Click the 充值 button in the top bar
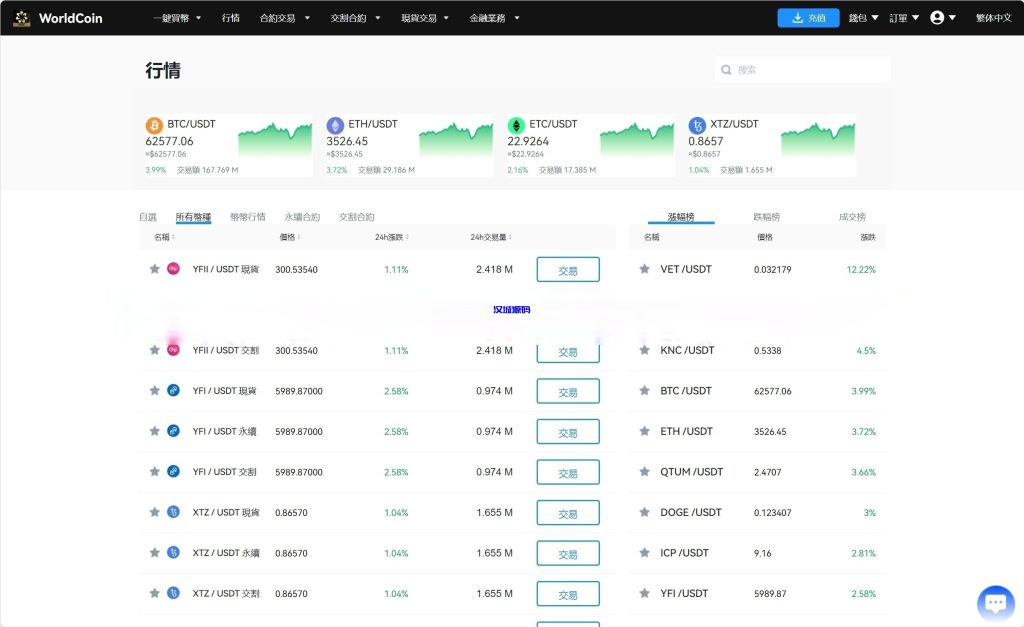 808,17
